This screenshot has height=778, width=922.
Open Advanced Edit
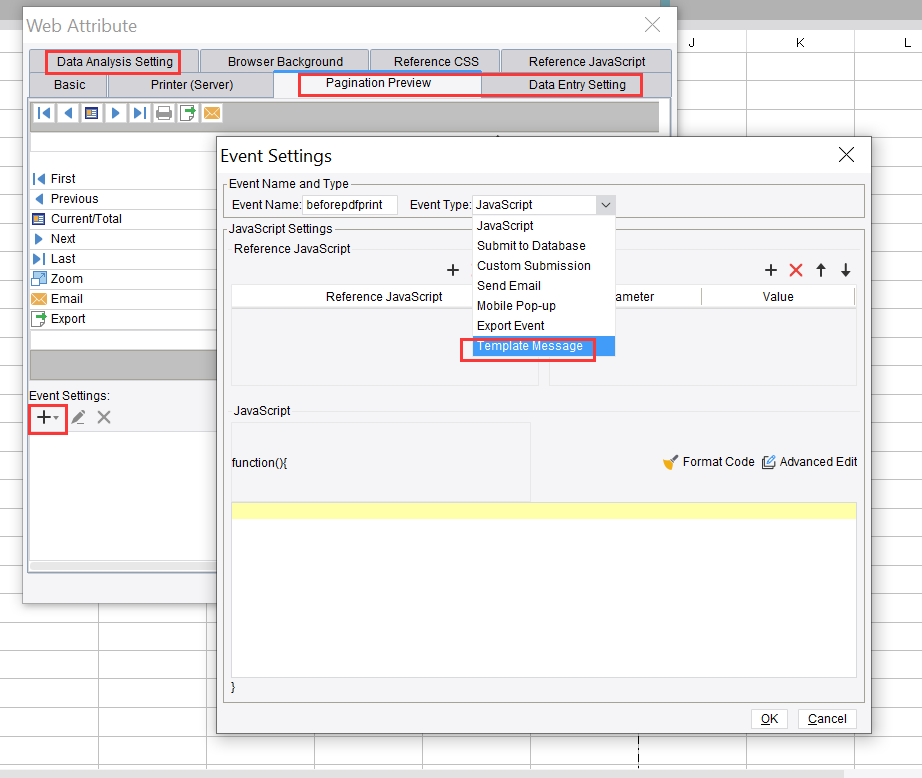[810, 462]
